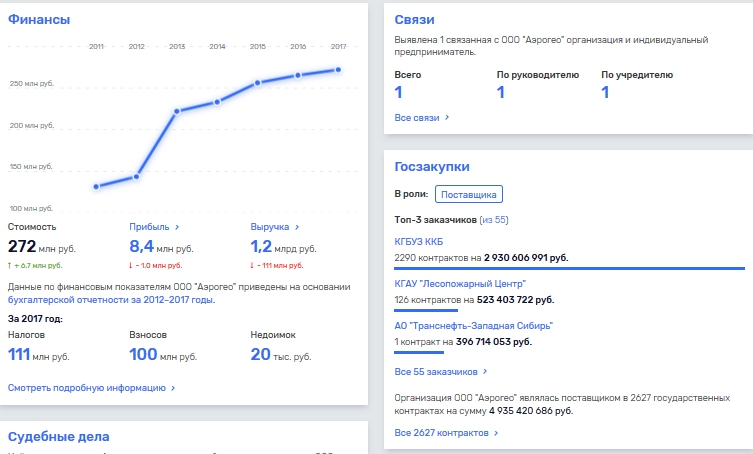Open the Выручка revenue details link

(274, 227)
